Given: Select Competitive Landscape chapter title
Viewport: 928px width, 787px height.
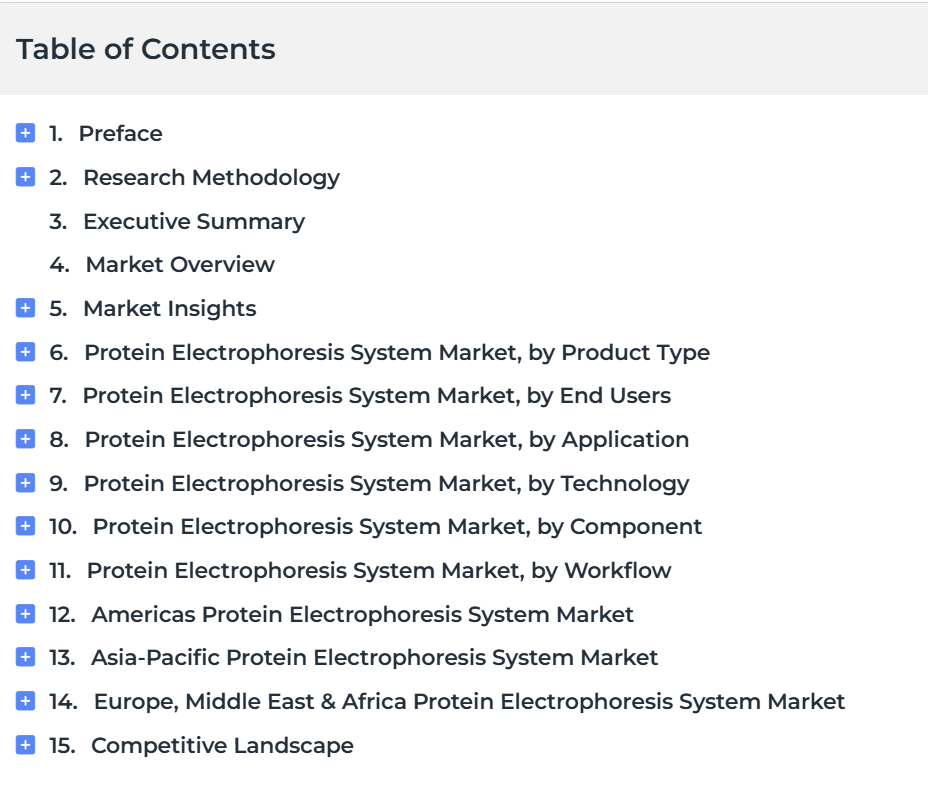Looking at the screenshot, I should (222, 745).
